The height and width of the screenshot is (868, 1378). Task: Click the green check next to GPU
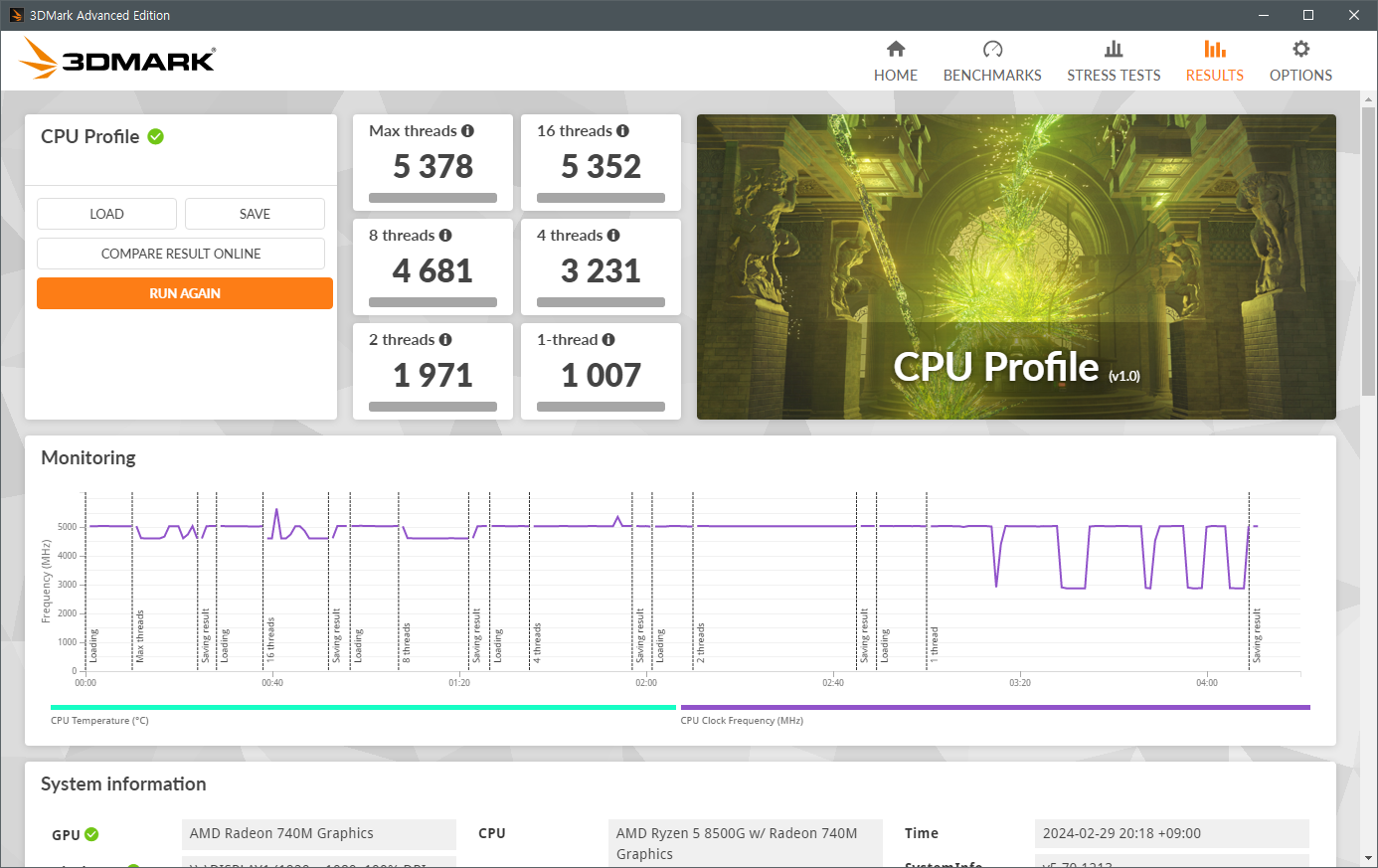tap(91, 834)
